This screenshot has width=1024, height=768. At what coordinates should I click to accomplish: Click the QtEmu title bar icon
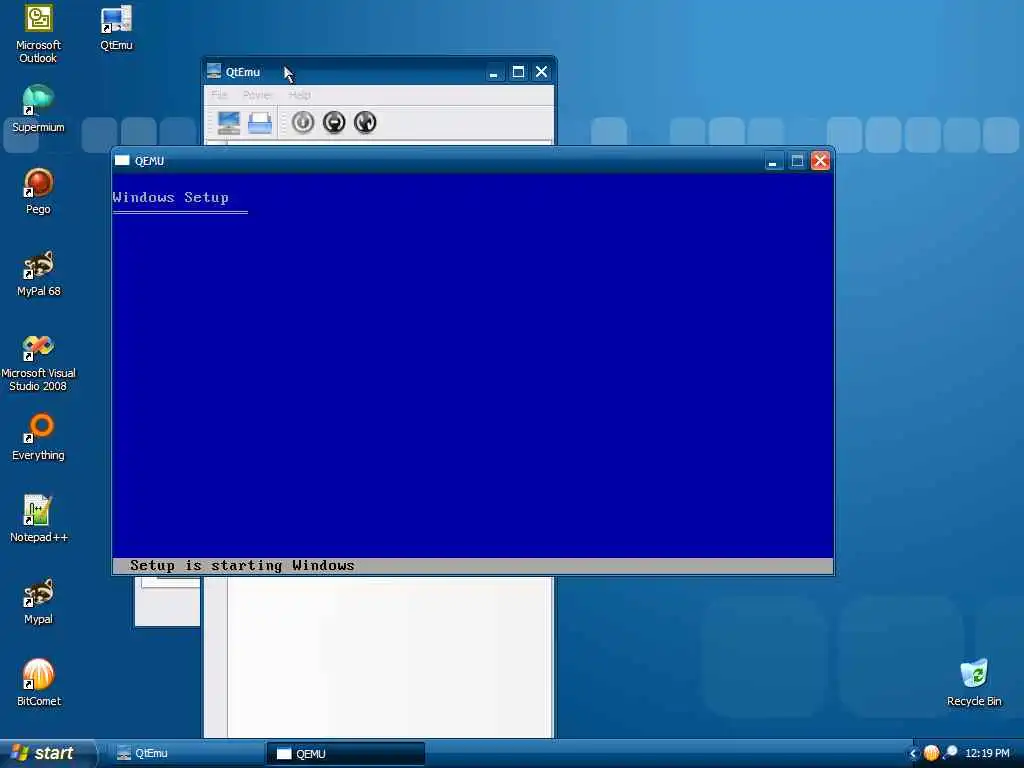tap(214, 71)
